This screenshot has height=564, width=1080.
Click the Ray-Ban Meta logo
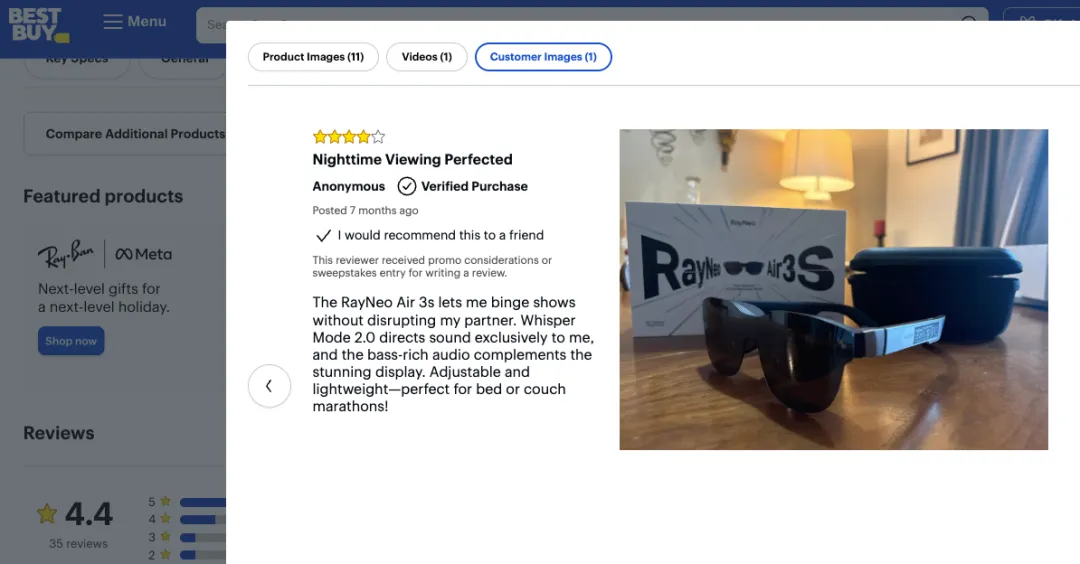coord(105,254)
